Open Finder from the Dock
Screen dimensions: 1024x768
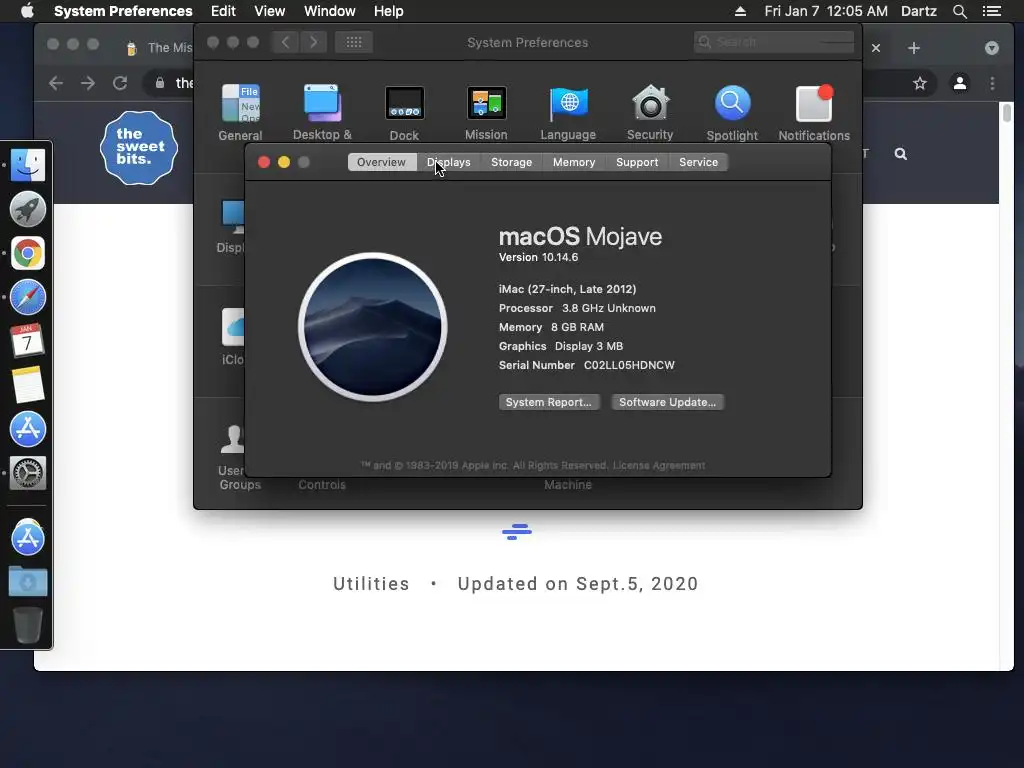point(27,165)
